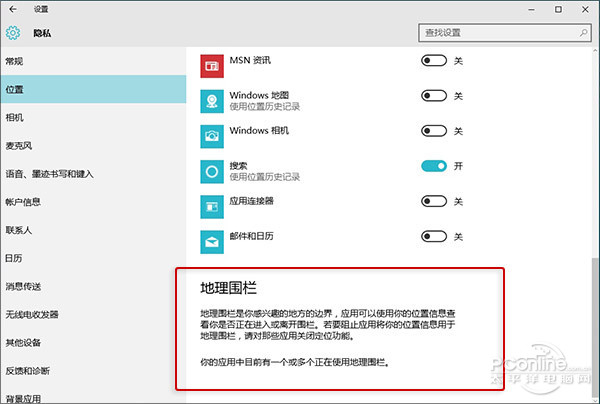This screenshot has width=600, height=404.
Task: Click the 查找设置 search field
Action: pos(505,33)
